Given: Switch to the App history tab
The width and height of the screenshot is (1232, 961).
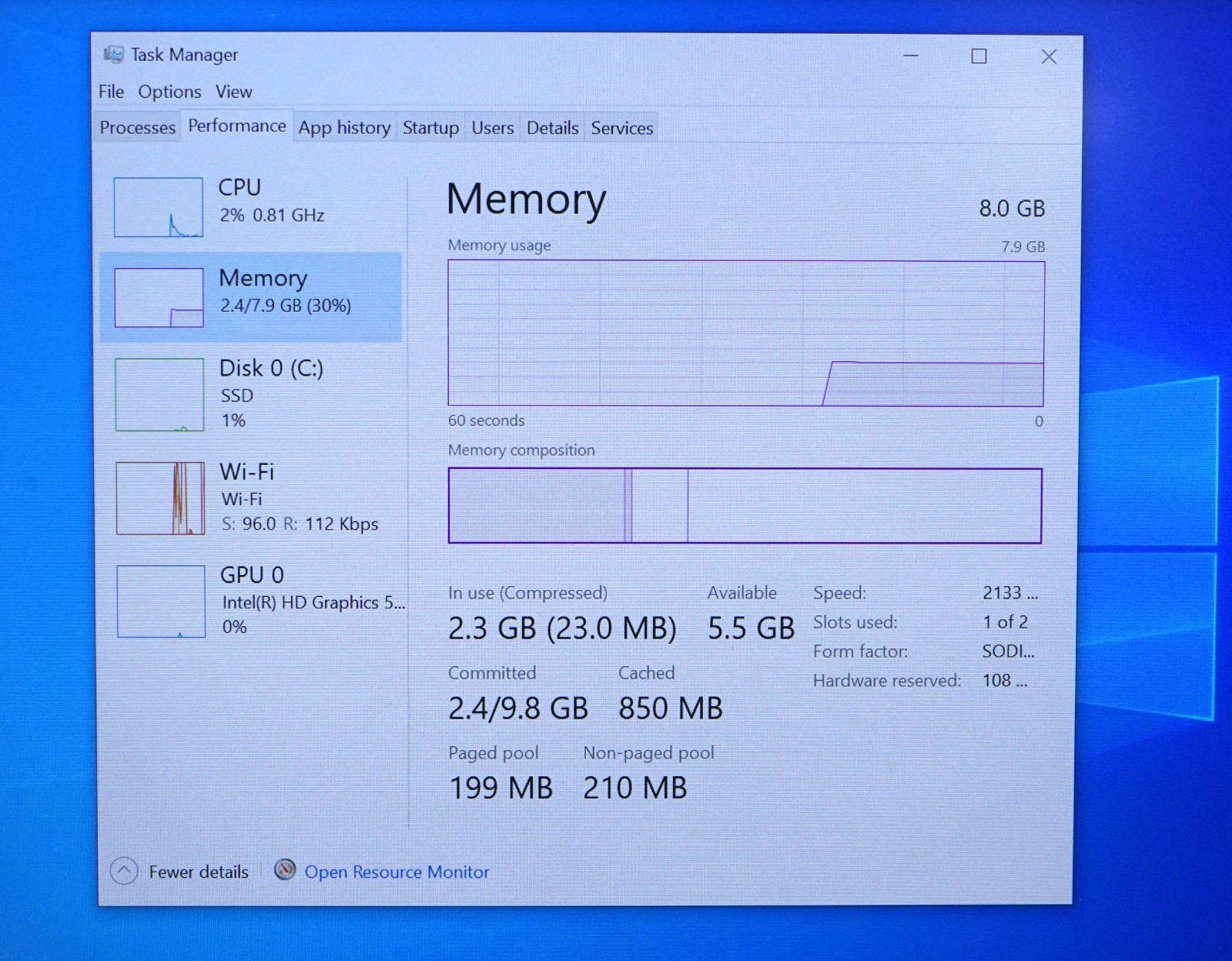Looking at the screenshot, I should pos(344,128).
